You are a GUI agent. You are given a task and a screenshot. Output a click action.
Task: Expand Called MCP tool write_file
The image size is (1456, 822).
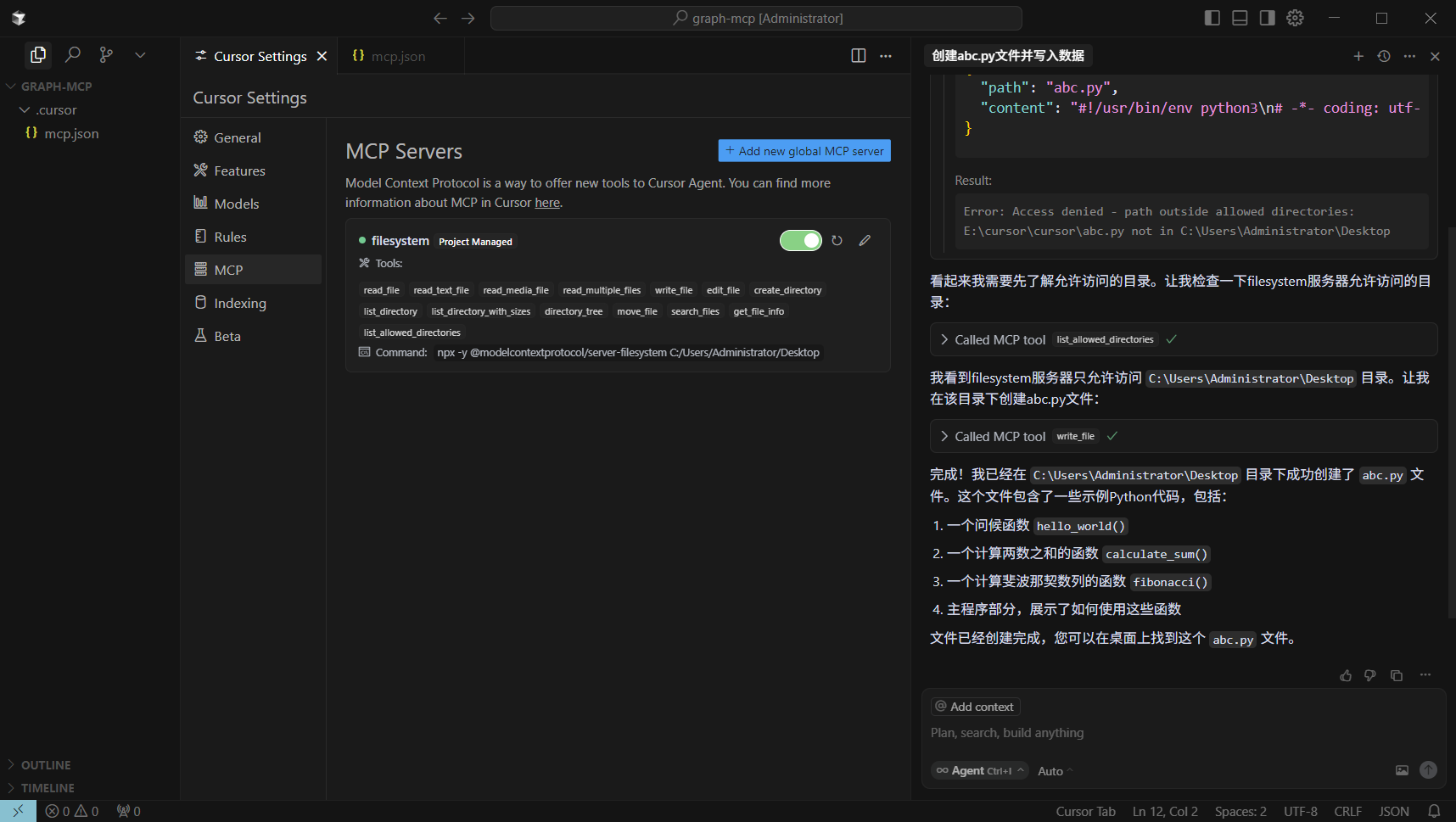tap(1184, 436)
